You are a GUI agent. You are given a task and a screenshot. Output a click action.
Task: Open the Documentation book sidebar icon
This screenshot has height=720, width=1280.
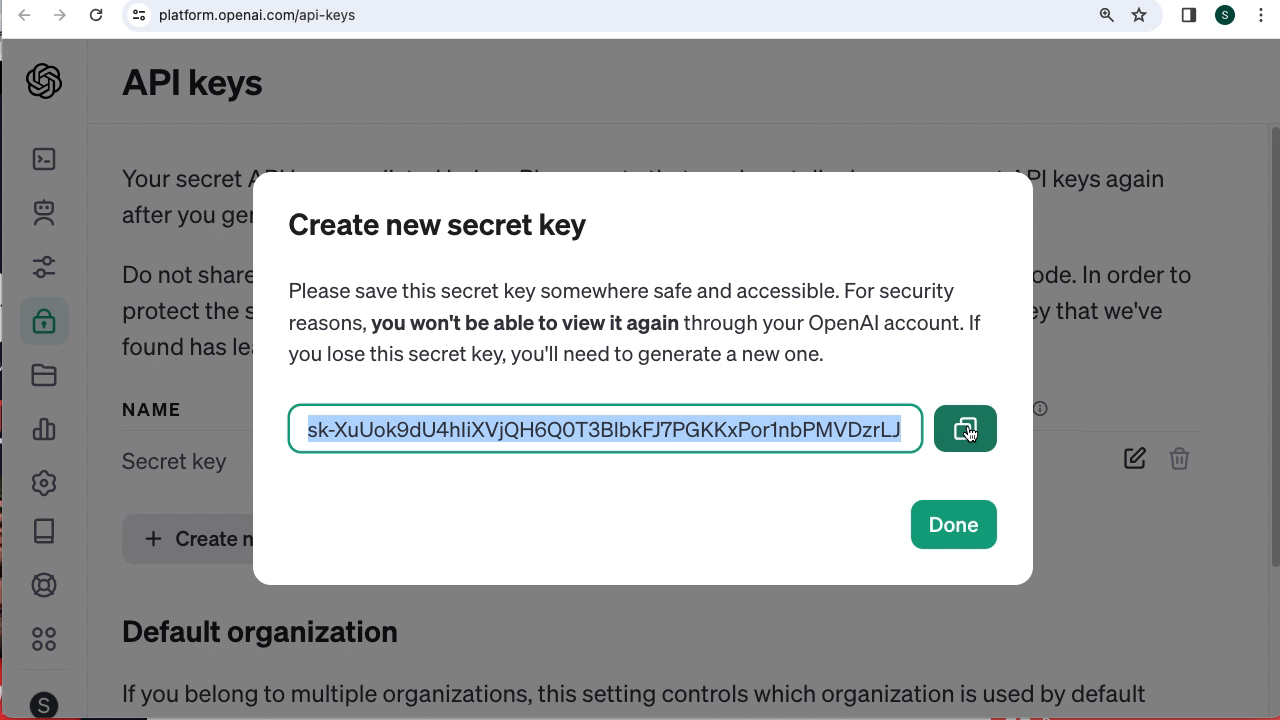pyautogui.click(x=44, y=531)
